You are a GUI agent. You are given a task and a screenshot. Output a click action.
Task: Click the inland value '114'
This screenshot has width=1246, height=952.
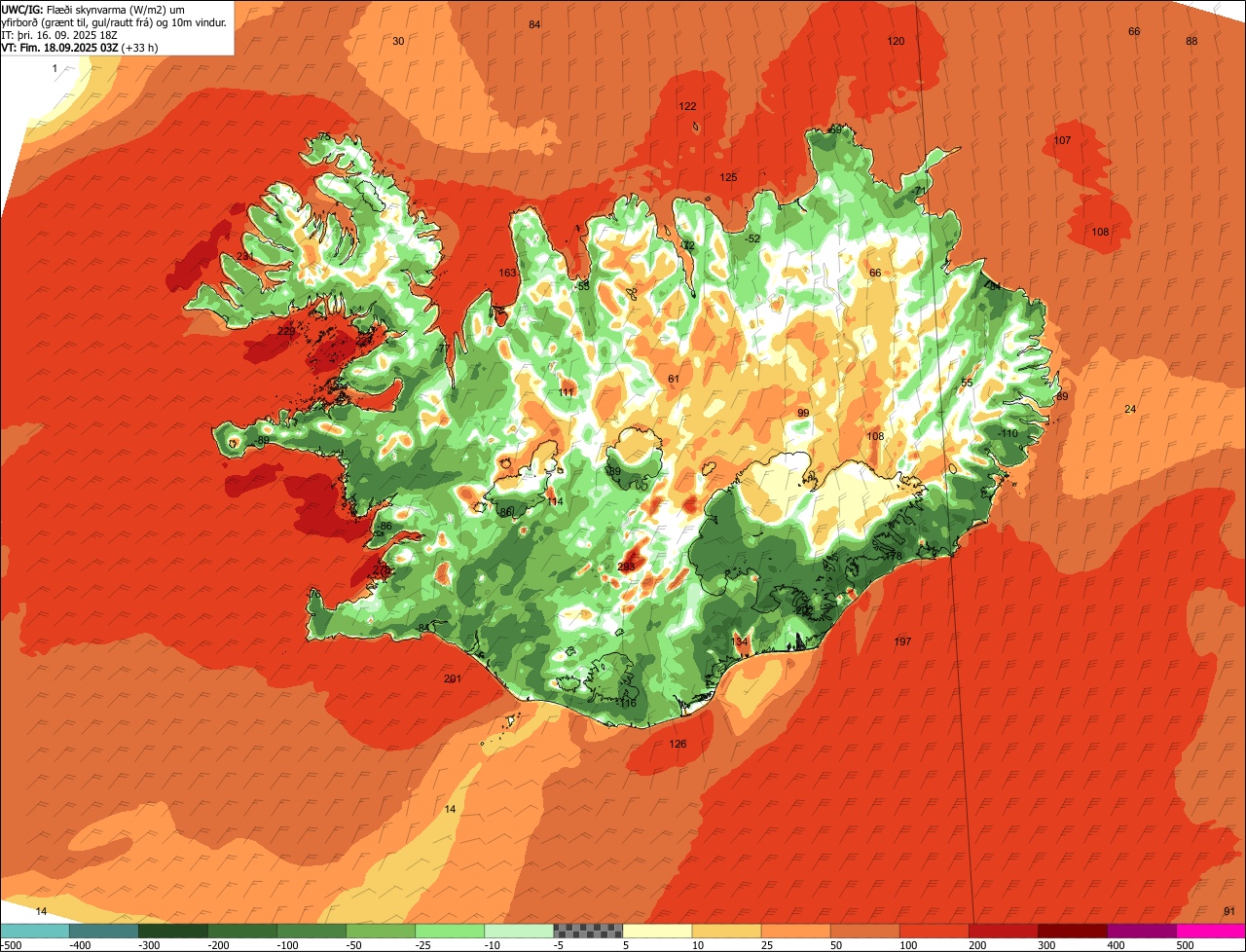point(555,501)
